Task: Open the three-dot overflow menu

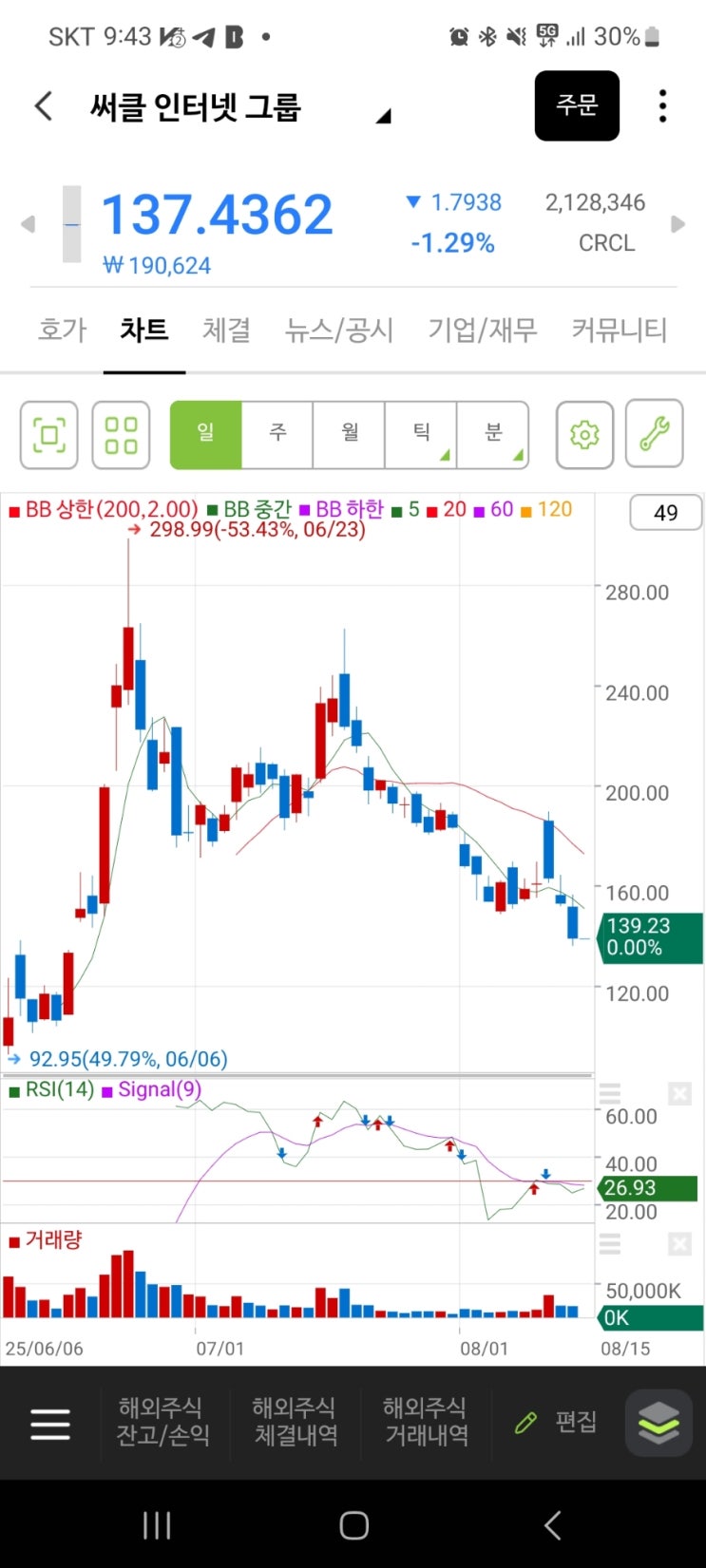Action: click(662, 105)
